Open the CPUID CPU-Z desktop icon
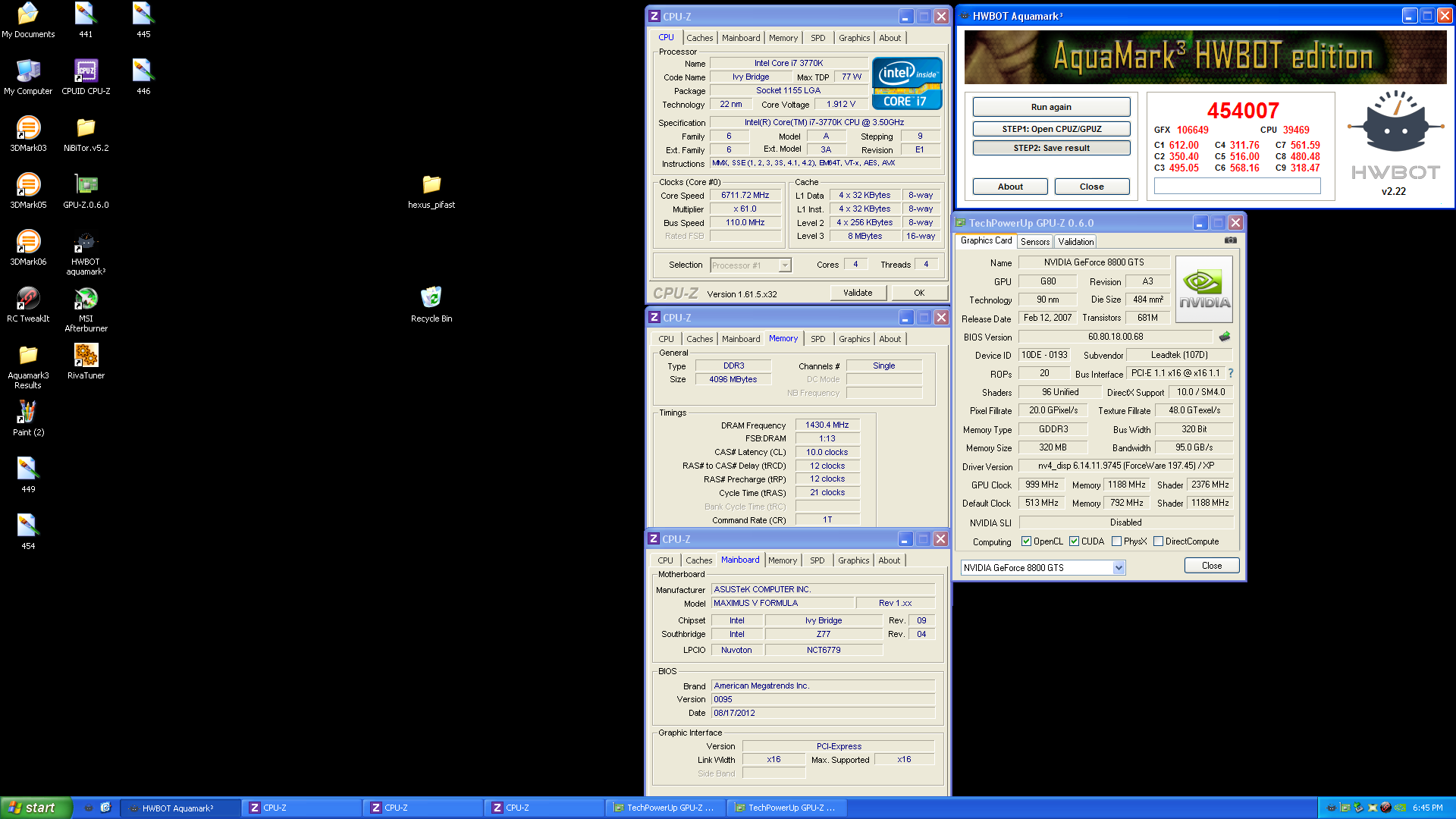This screenshot has height=819, width=1456. pyautogui.click(x=86, y=77)
